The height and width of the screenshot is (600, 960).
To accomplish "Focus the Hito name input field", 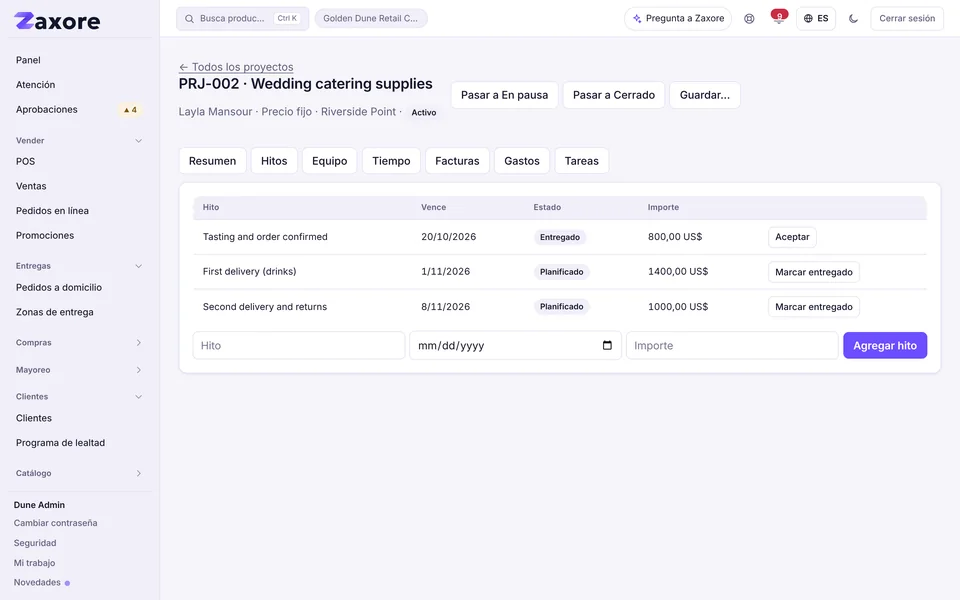I will 299,345.
